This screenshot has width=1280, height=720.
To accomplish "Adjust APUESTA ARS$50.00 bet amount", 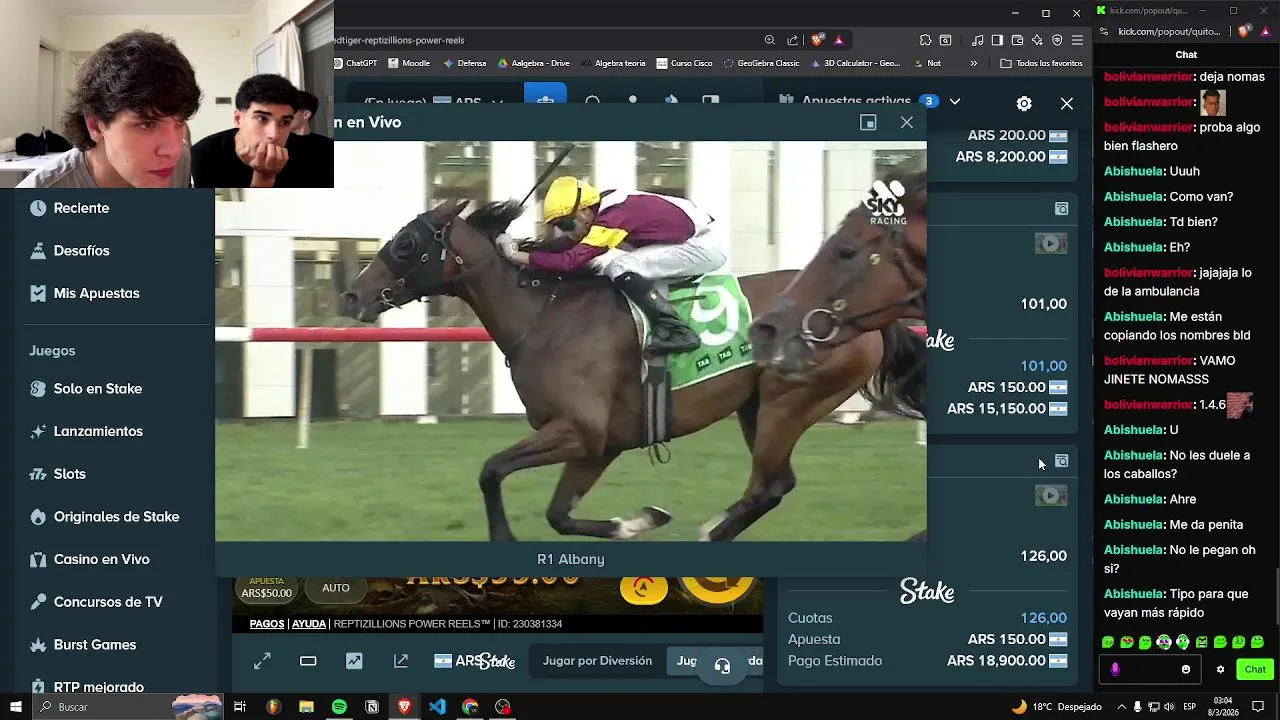I will click(267, 588).
